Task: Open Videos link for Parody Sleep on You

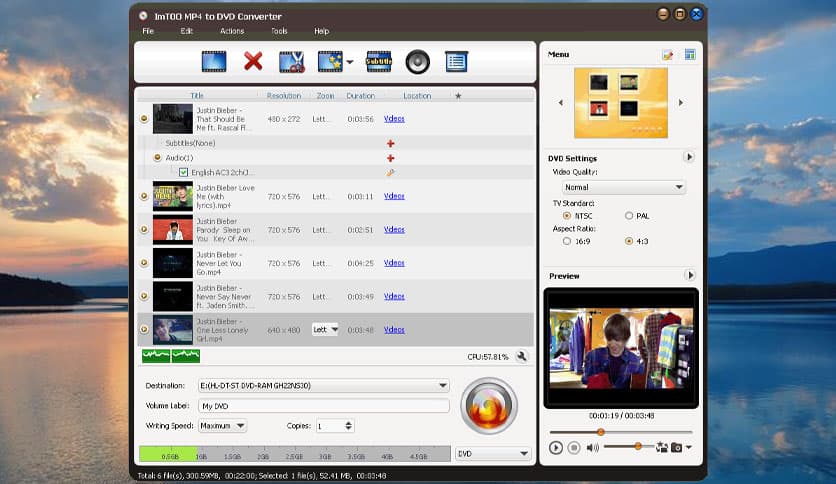Action: [394, 230]
